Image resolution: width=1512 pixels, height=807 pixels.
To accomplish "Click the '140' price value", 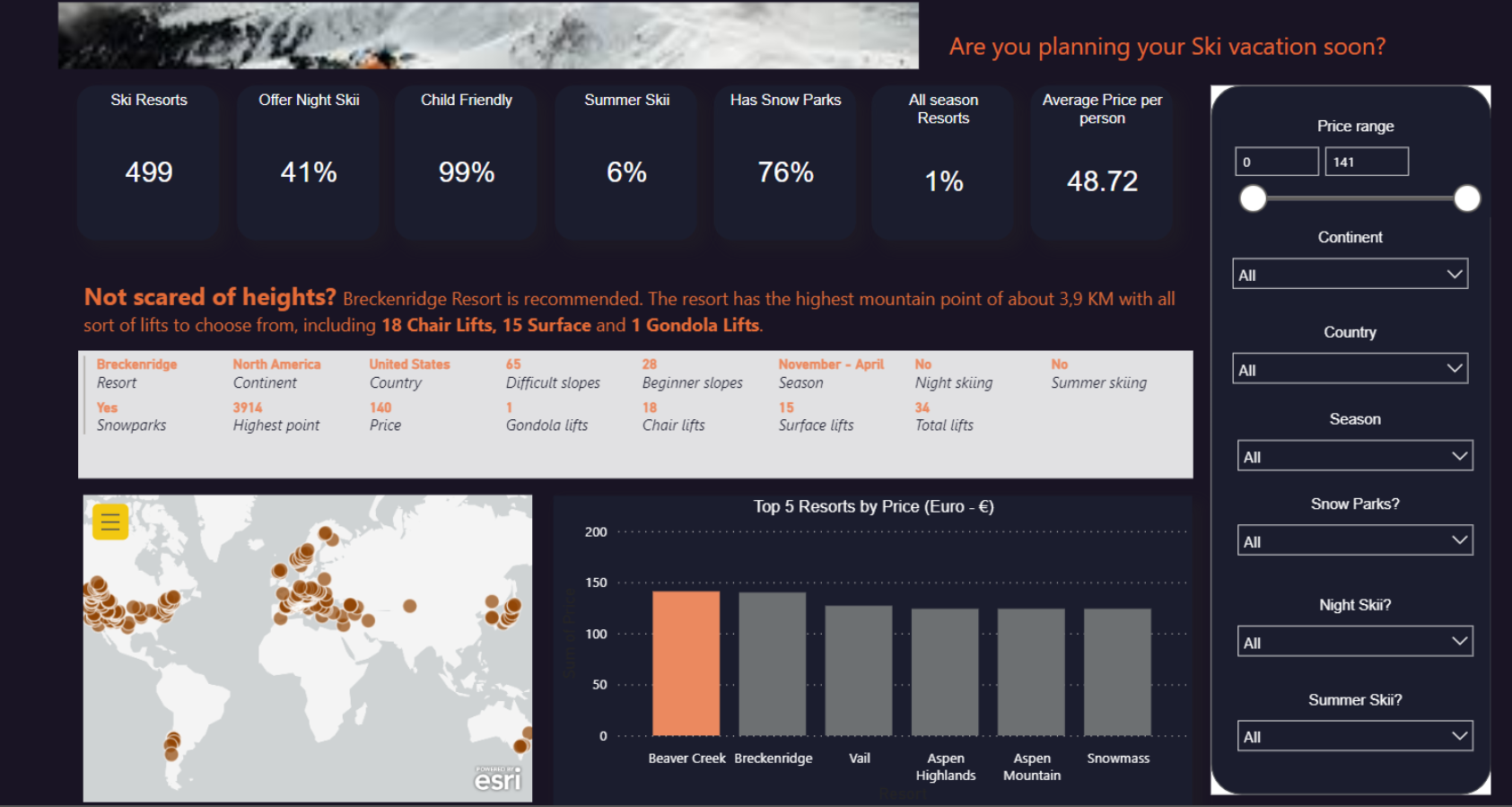I will click(x=380, y=408).
